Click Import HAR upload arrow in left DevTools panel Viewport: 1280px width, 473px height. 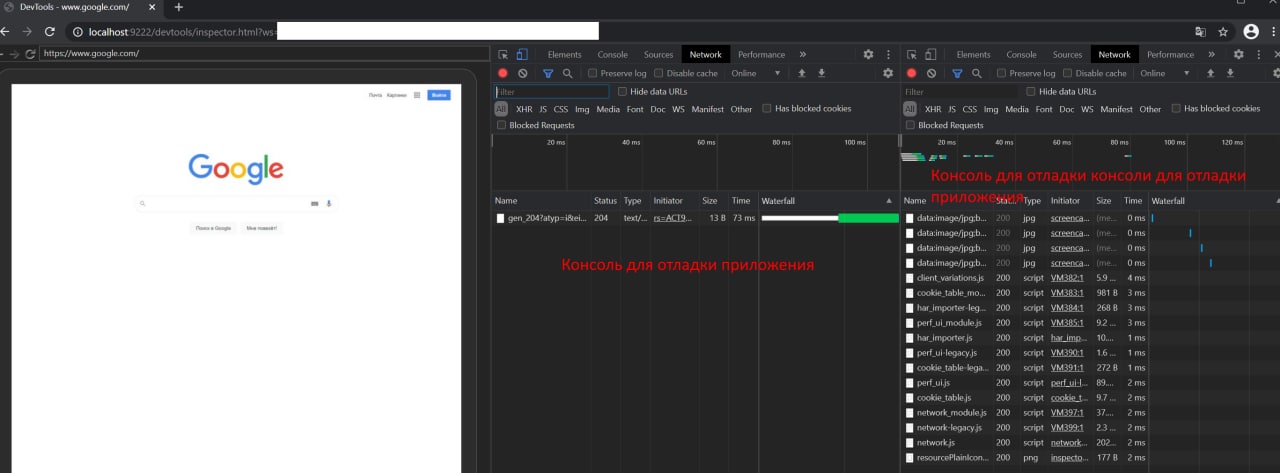click(x=801, y=73)
